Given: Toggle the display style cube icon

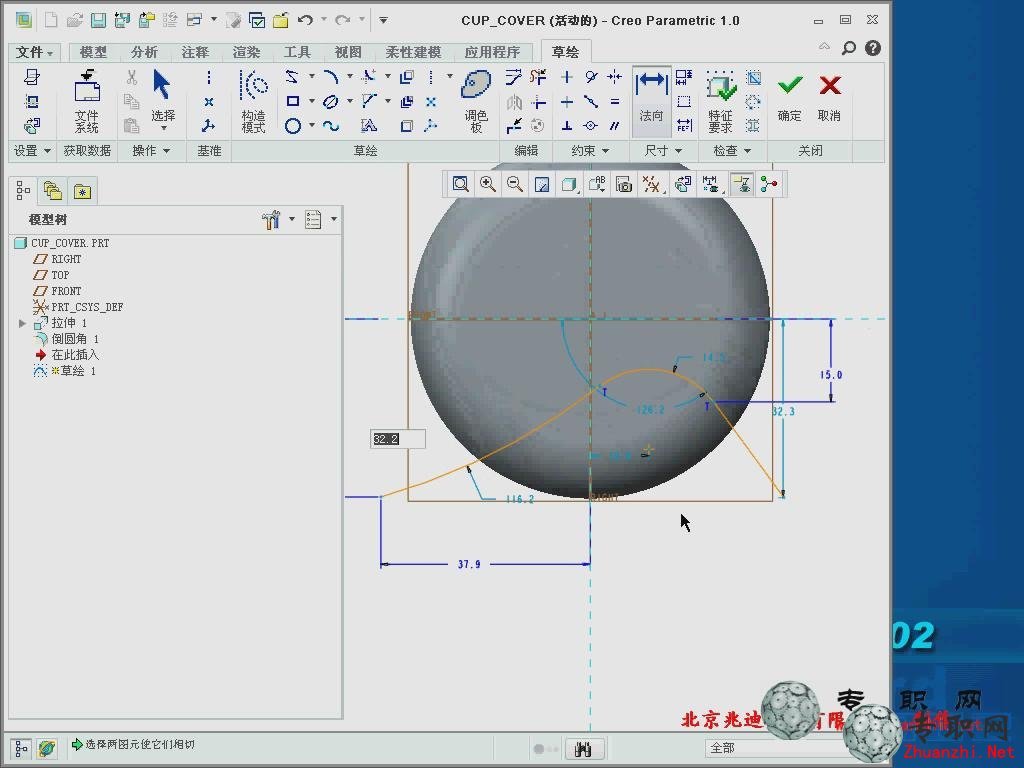Looking at the screenshot, I should click(x=569, y=184).
